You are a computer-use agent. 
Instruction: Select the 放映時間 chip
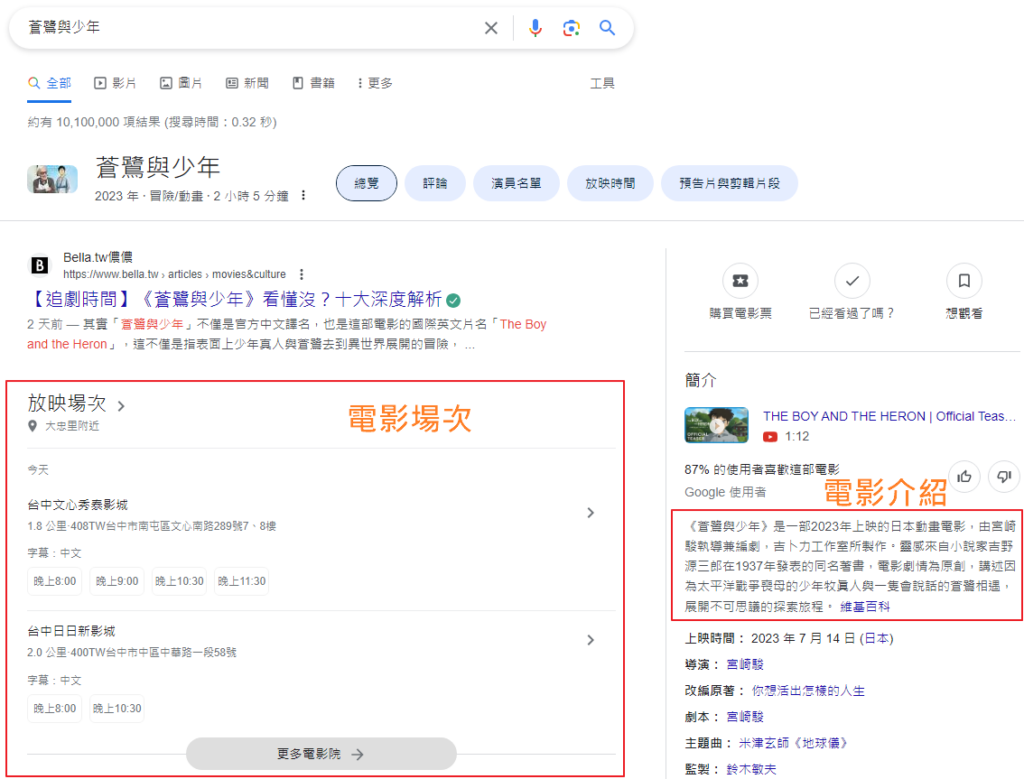[x=610, y=183]
